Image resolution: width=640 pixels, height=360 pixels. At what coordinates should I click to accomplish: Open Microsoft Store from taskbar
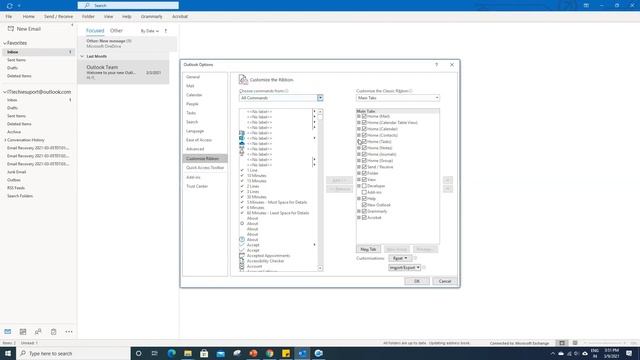pos(204,353)
